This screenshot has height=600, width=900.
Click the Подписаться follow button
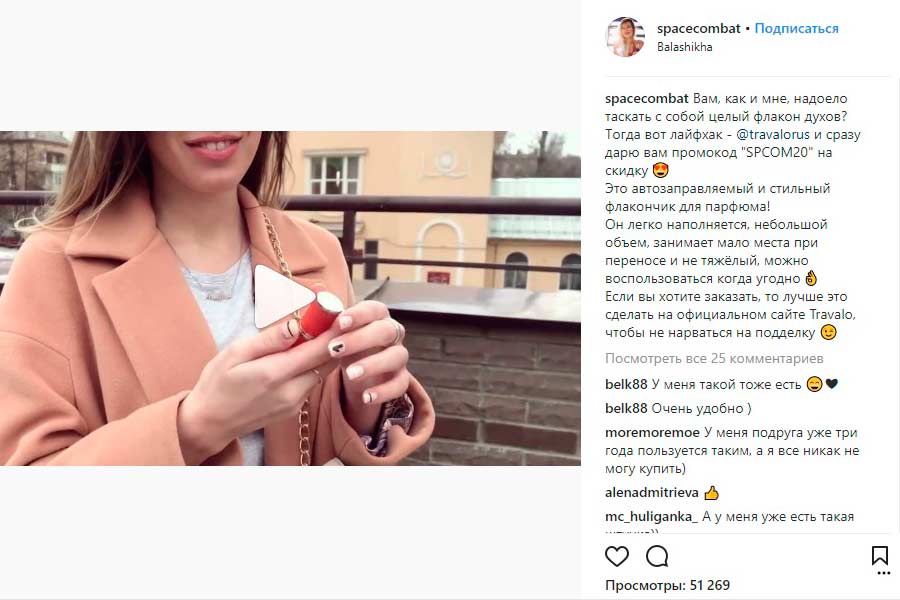(x=796, y=28)
